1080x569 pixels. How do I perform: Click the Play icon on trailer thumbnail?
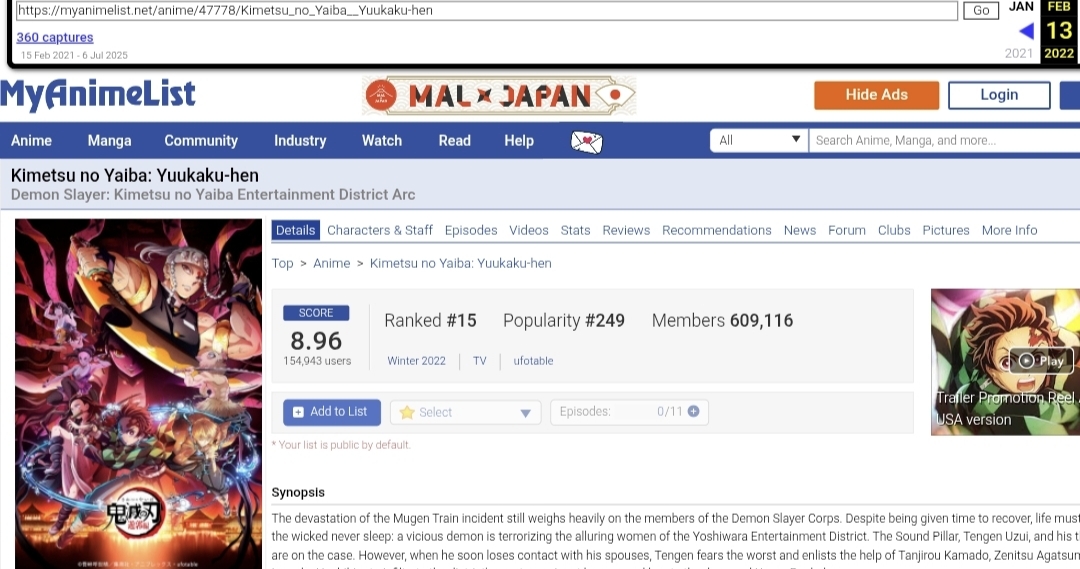(1041, 361)
